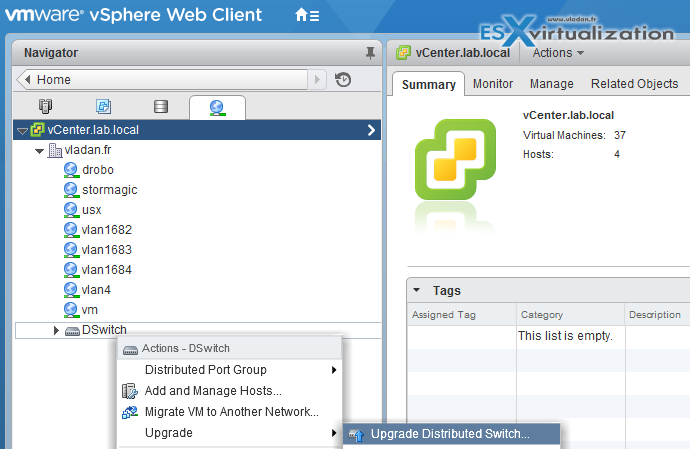Click the usx network icon
This screenshot has width=690, height=449.
71,210
